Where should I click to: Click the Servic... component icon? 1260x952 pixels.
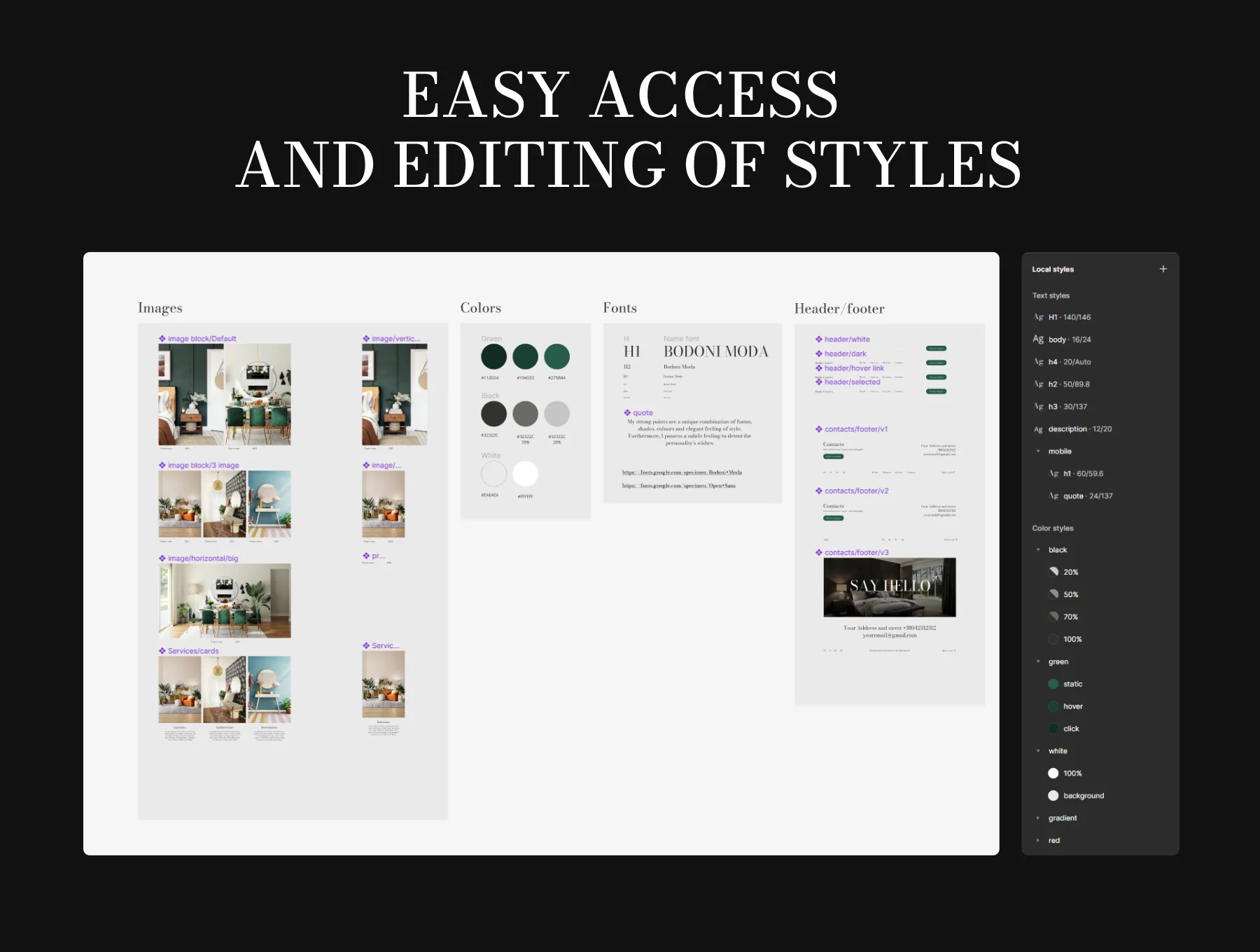point(366,646)
